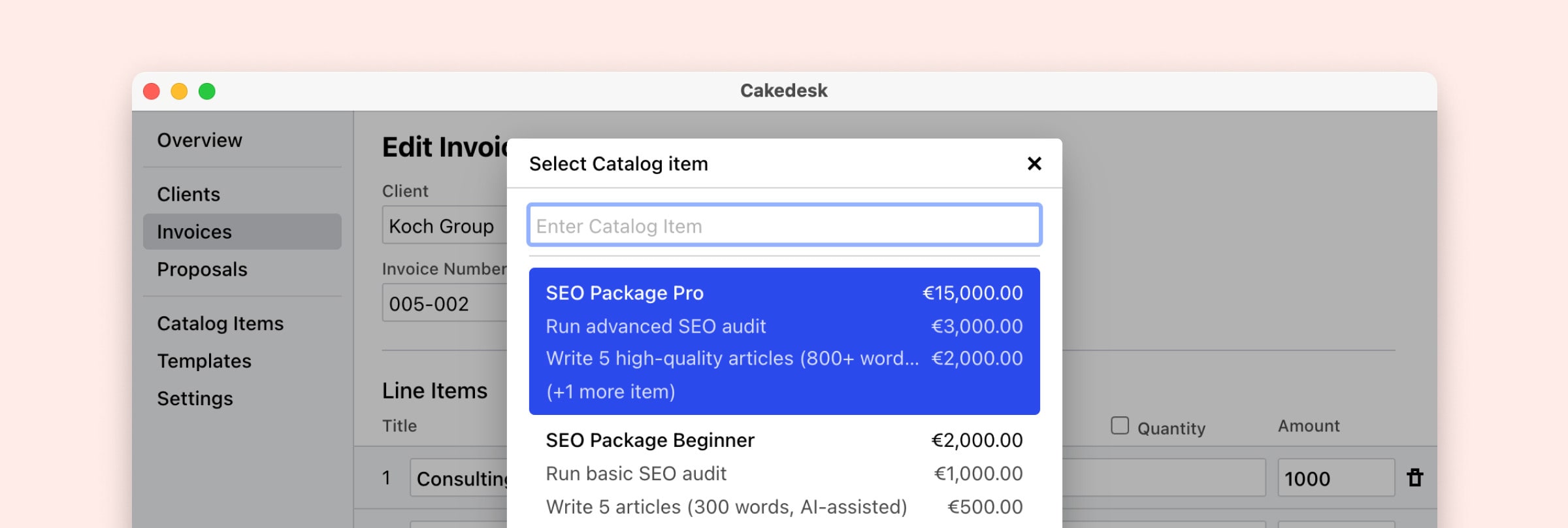Click the Enter Catalog Item search field
Screen dimensions: 1568x528
[x=784, y=225]
